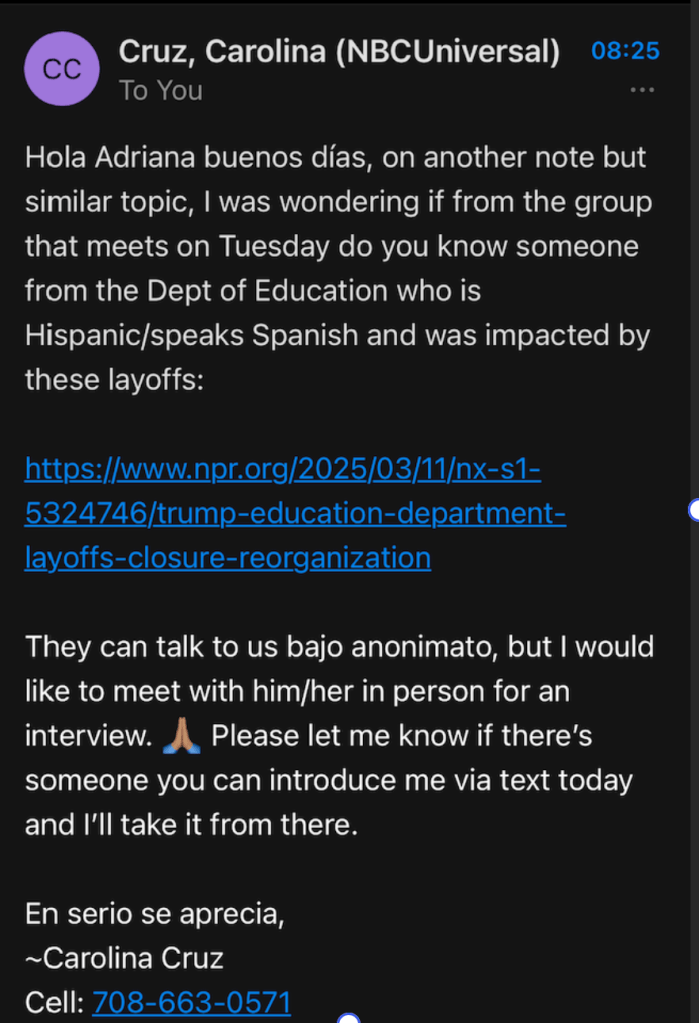The height and width of the screenshot is (1023, 699).
Task: Expand recipient details via To You
Action: pos(160,90)
